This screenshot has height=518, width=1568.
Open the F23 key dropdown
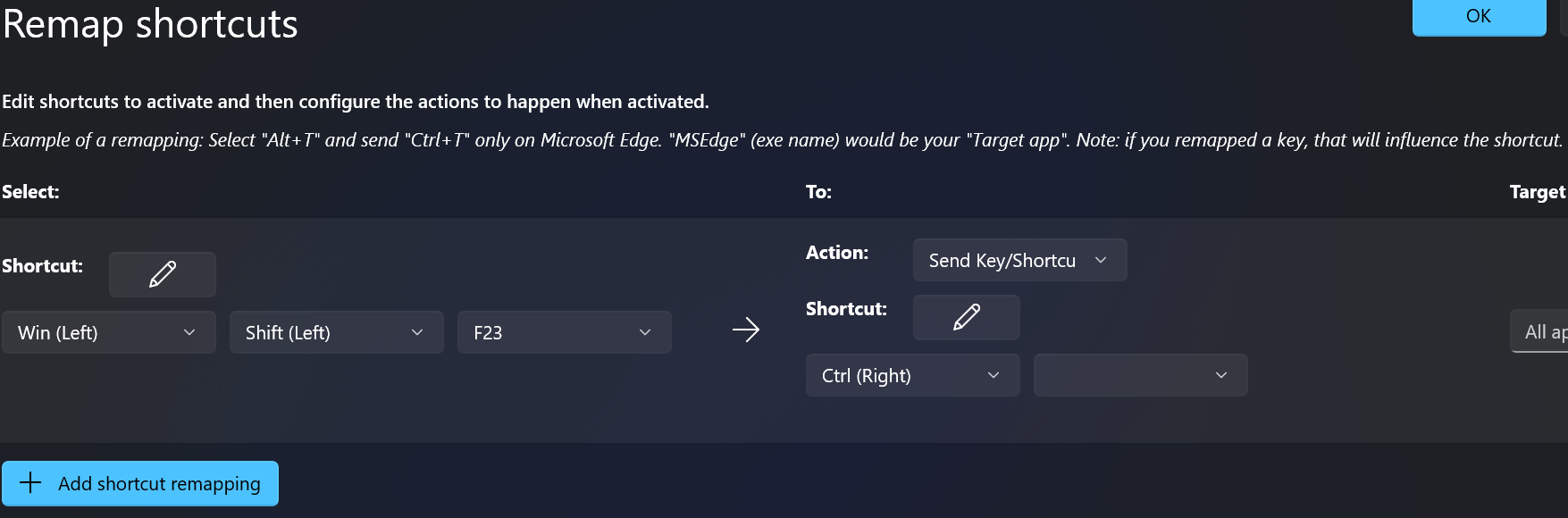pos(565,332)
